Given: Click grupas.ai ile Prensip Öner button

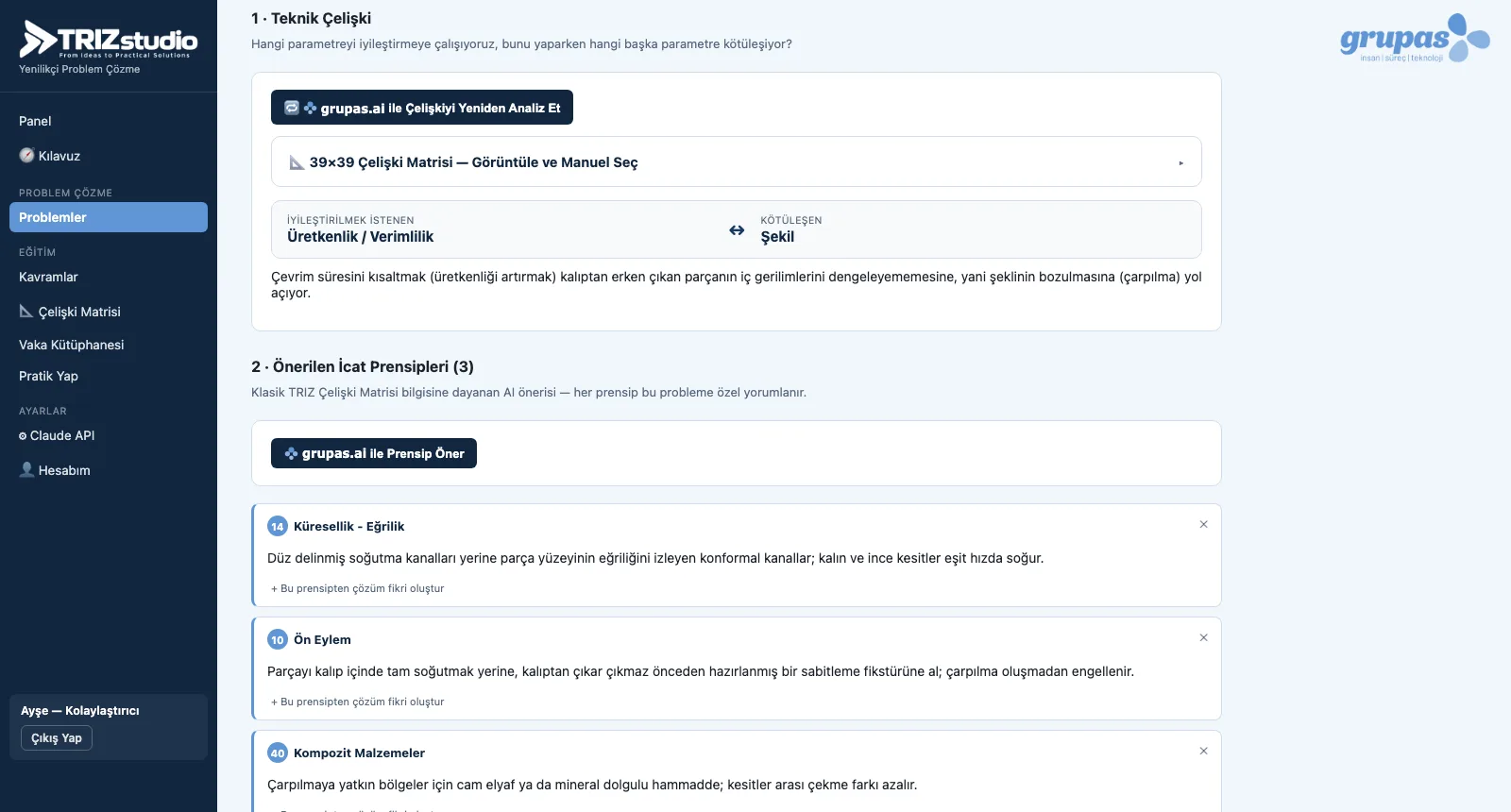Looking at the screenshot, I should (x=374, y=453).
